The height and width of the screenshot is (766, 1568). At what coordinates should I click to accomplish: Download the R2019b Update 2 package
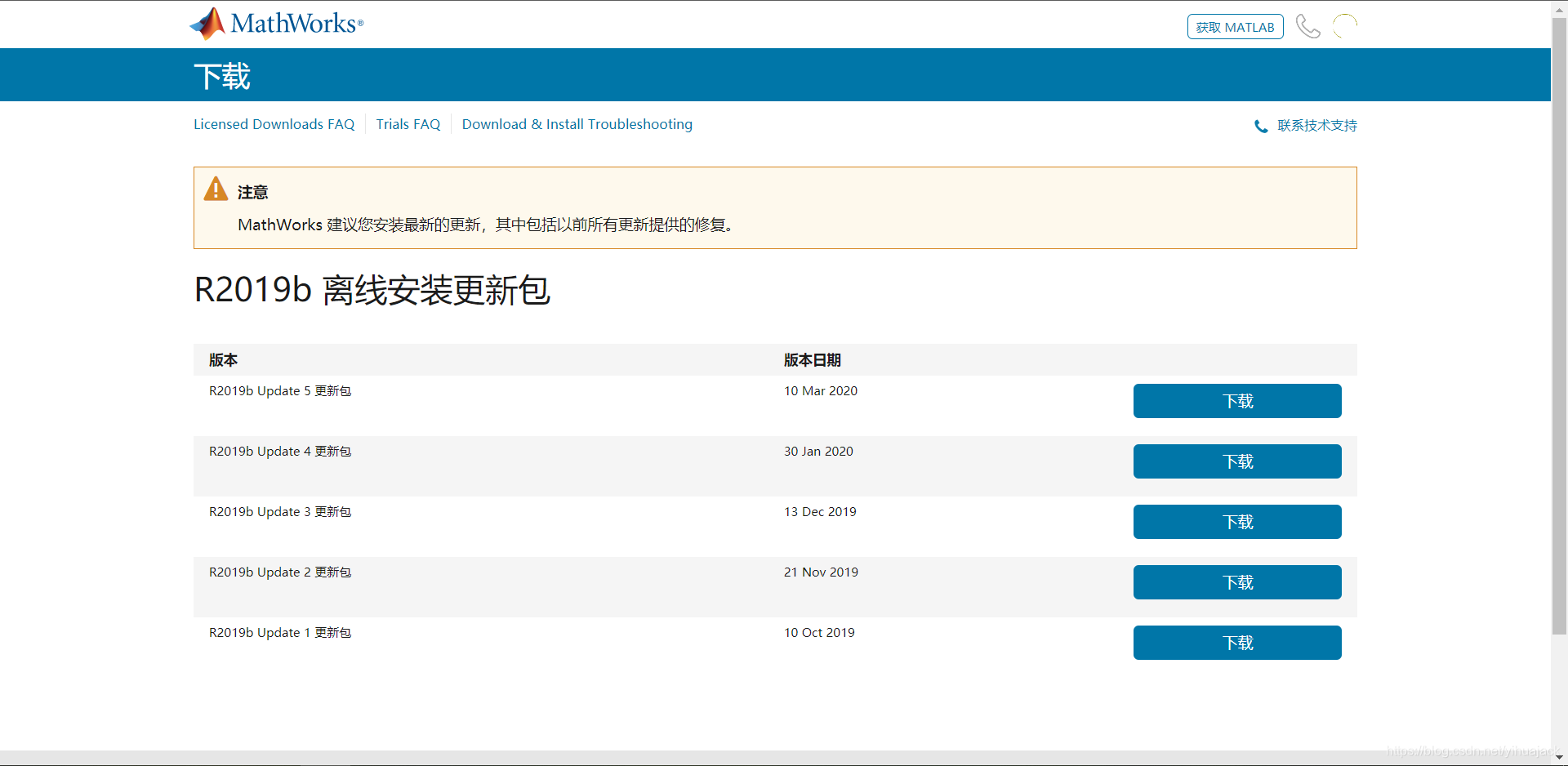click(x=1236, y=582)
